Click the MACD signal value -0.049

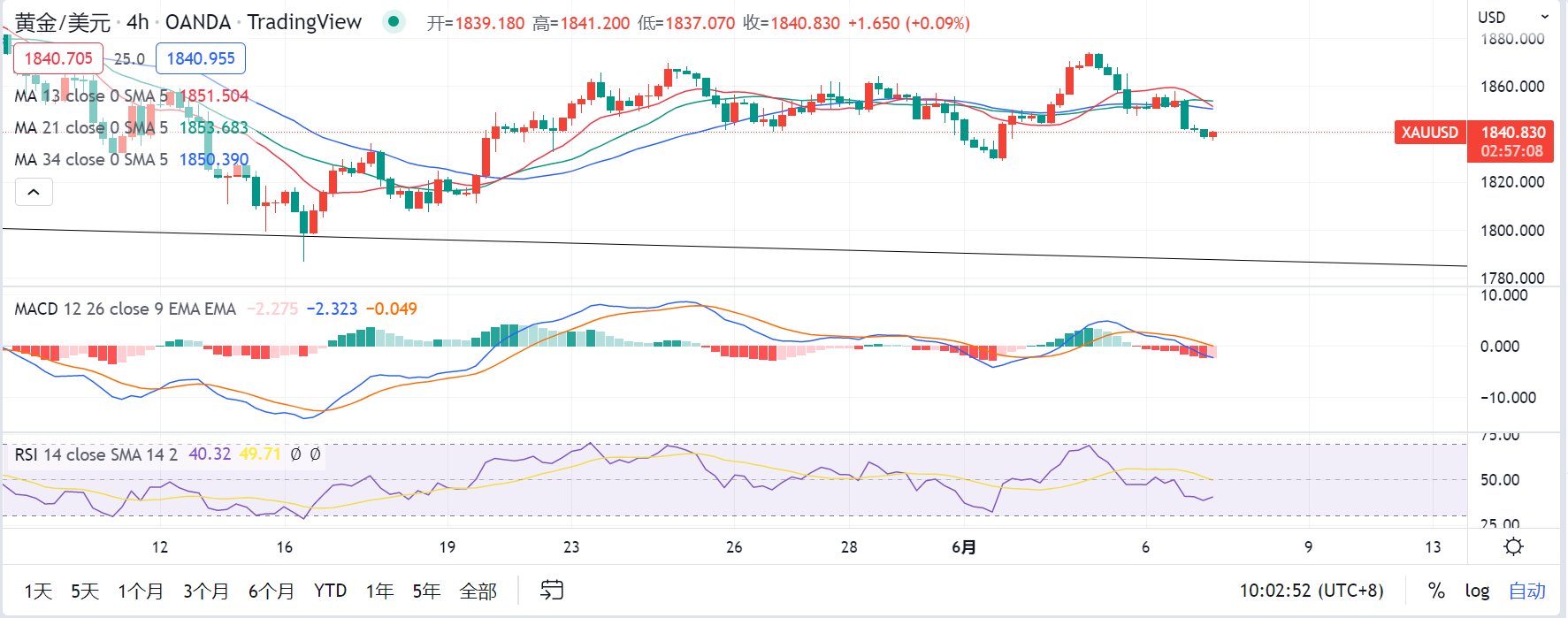(391, 309)
